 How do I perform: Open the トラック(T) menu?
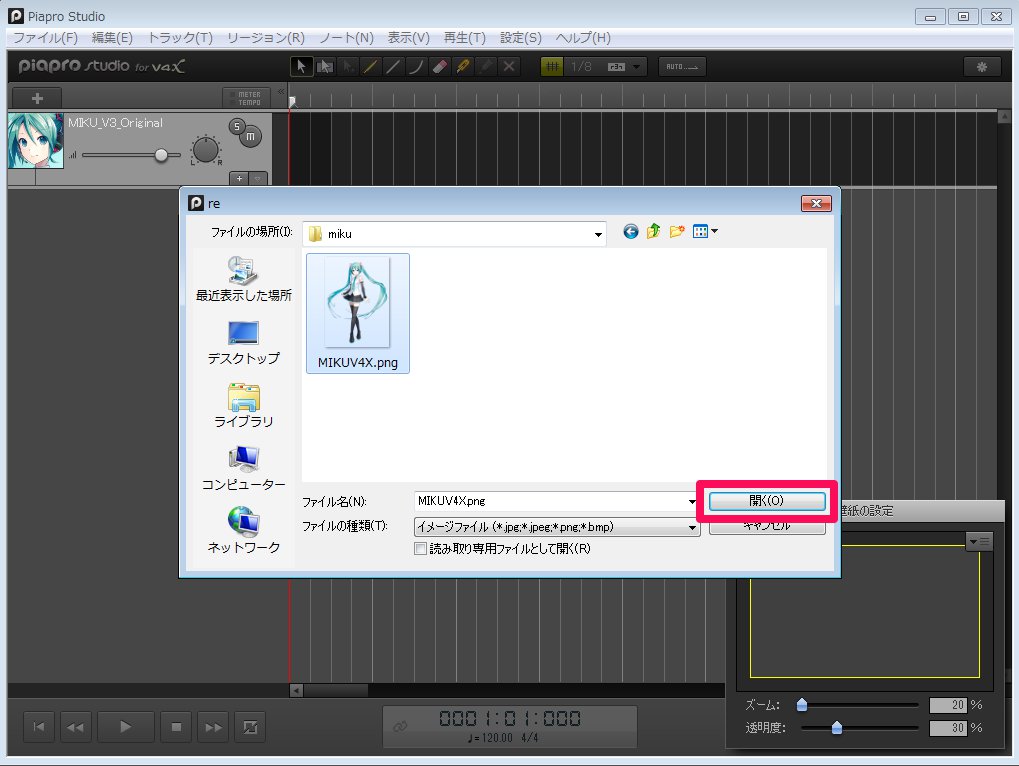tap(180, 38)
